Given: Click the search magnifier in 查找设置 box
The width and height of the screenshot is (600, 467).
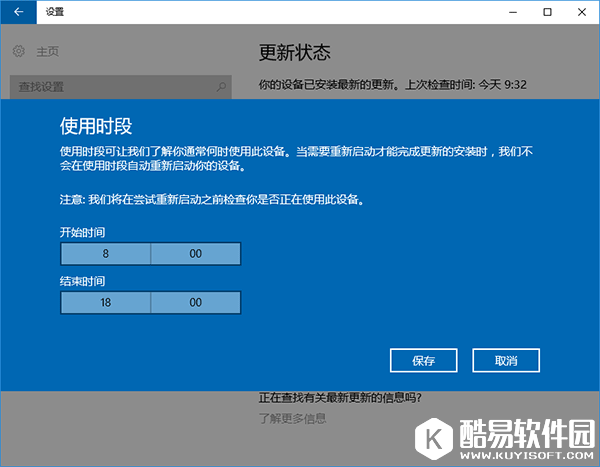Looking at the screenshot, I should 221,87.
